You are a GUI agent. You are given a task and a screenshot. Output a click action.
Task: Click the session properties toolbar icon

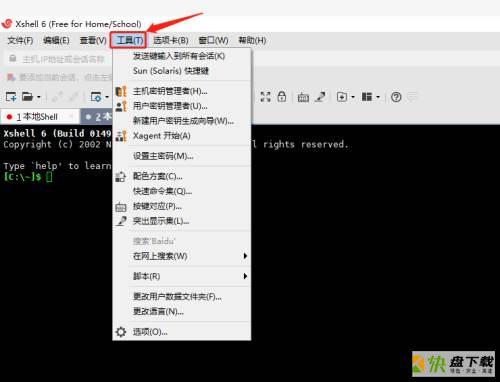pos(96,97)
